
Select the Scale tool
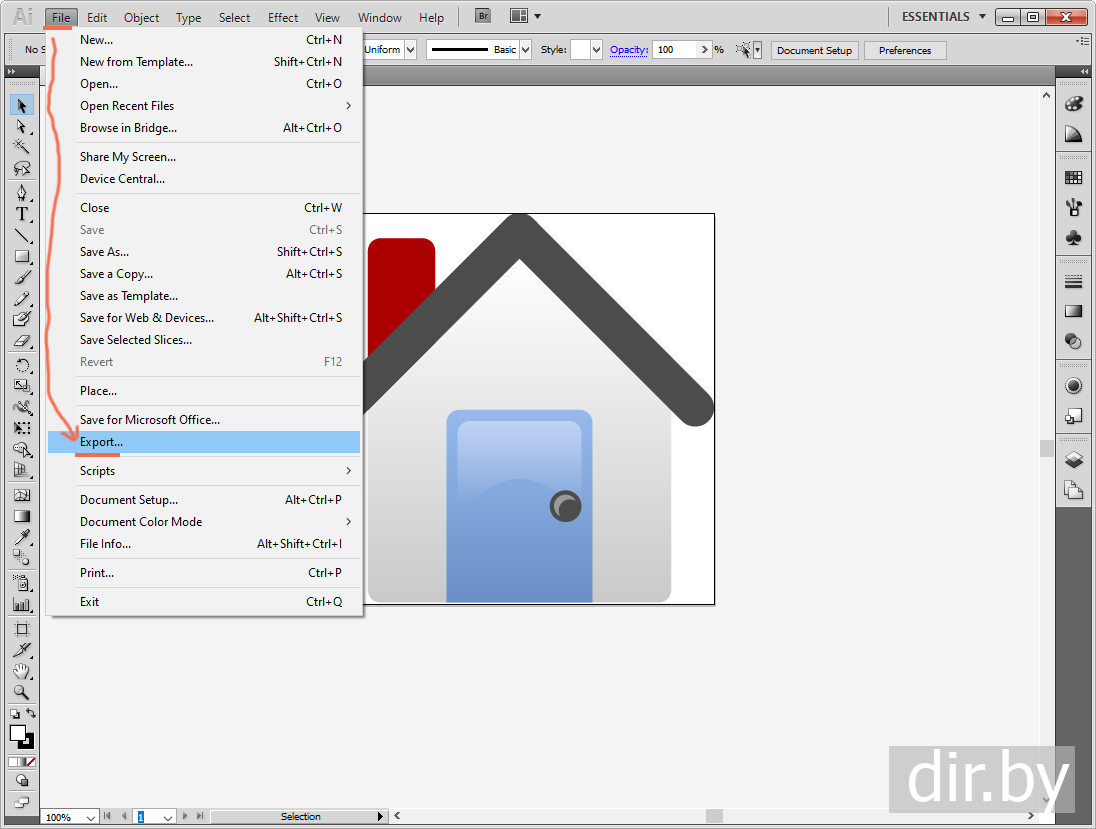22,386
